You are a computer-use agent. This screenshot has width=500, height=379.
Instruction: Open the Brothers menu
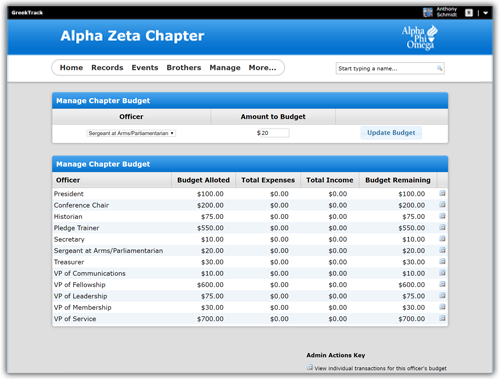click(184, 68)
